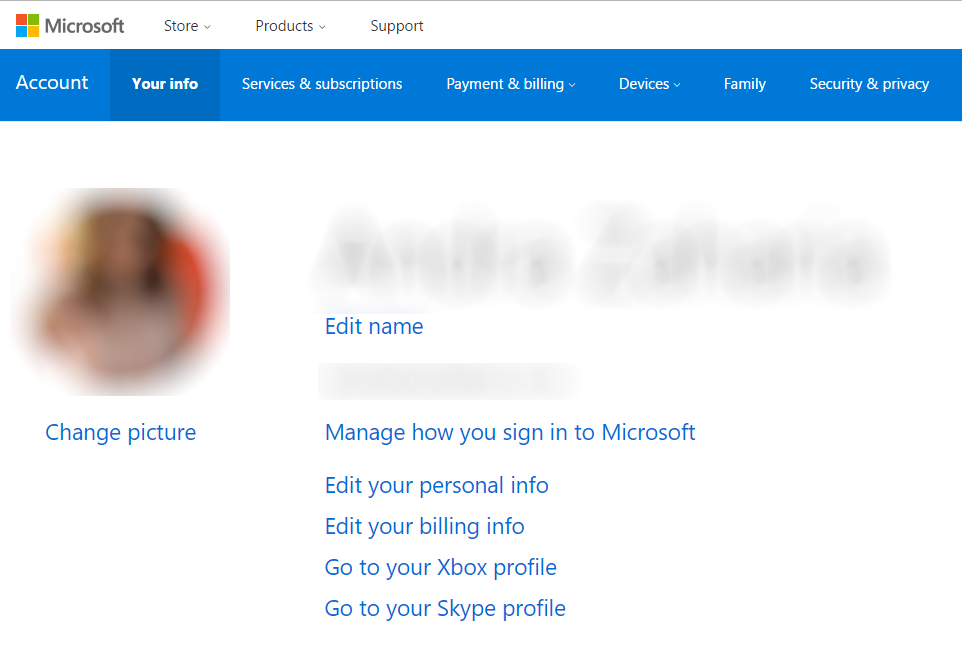Open the Account home link
Viewport: 962px width, 666px height.
(x=52, y=83)
